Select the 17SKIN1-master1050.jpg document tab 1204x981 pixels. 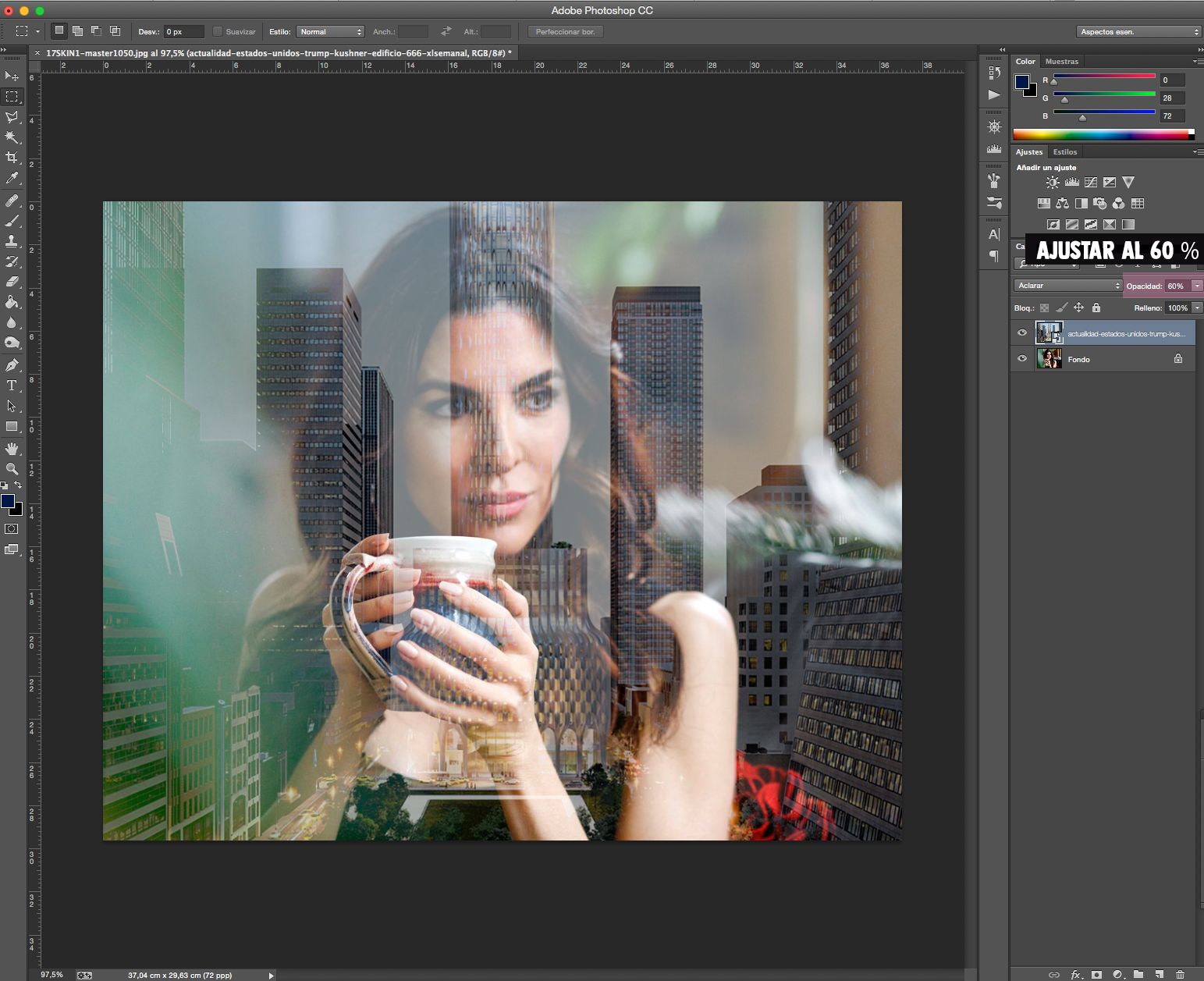[x=279, y=53]
